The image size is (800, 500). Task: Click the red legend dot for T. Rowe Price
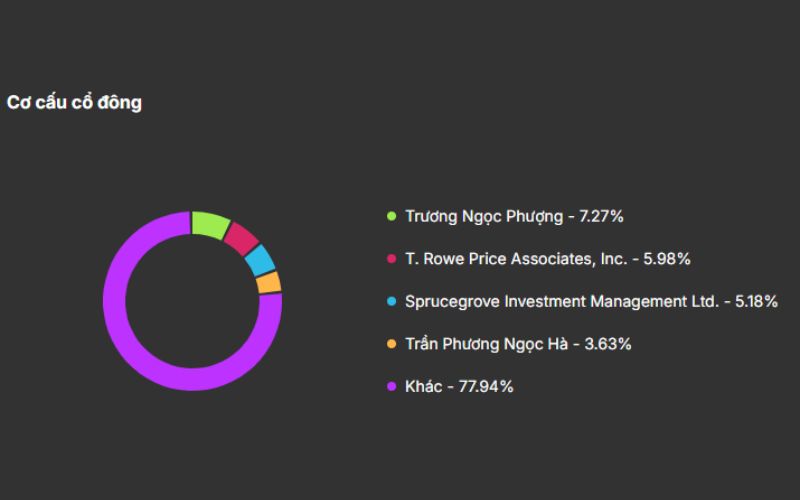click(x=391, y=259)
